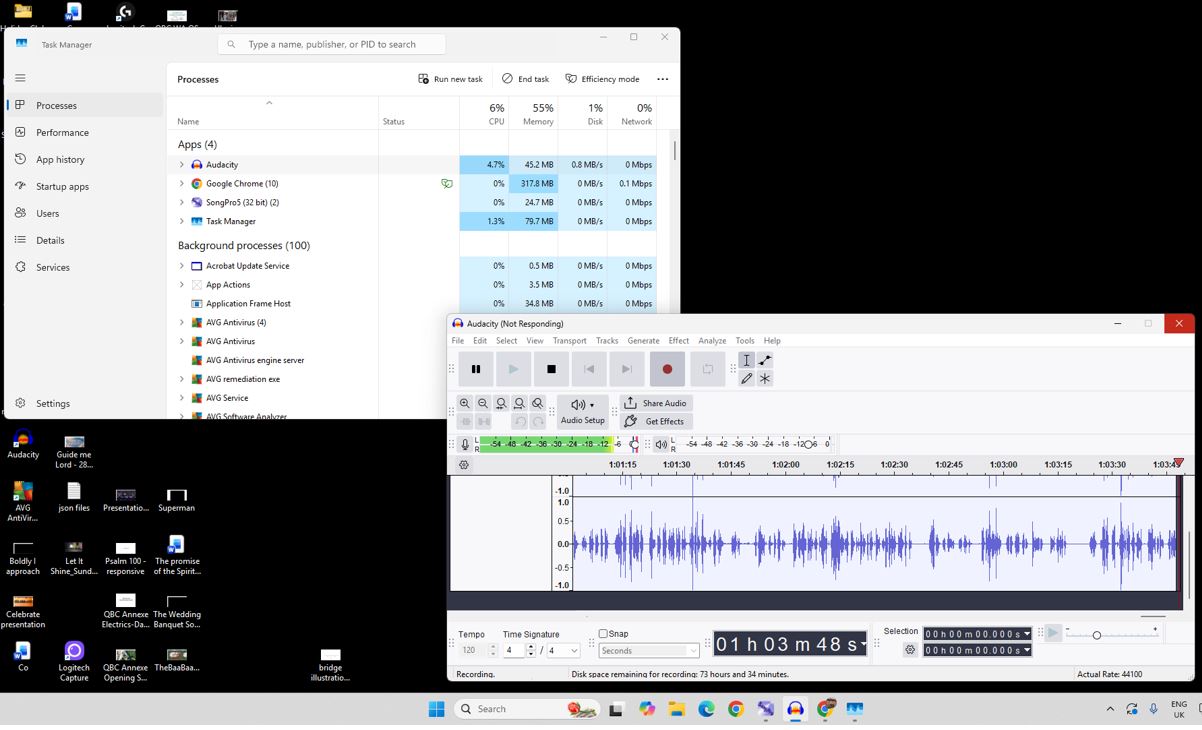Open the time signature denominator dropdown
The width and height of the screenshot is (1202, 730).
coord(574,650)
